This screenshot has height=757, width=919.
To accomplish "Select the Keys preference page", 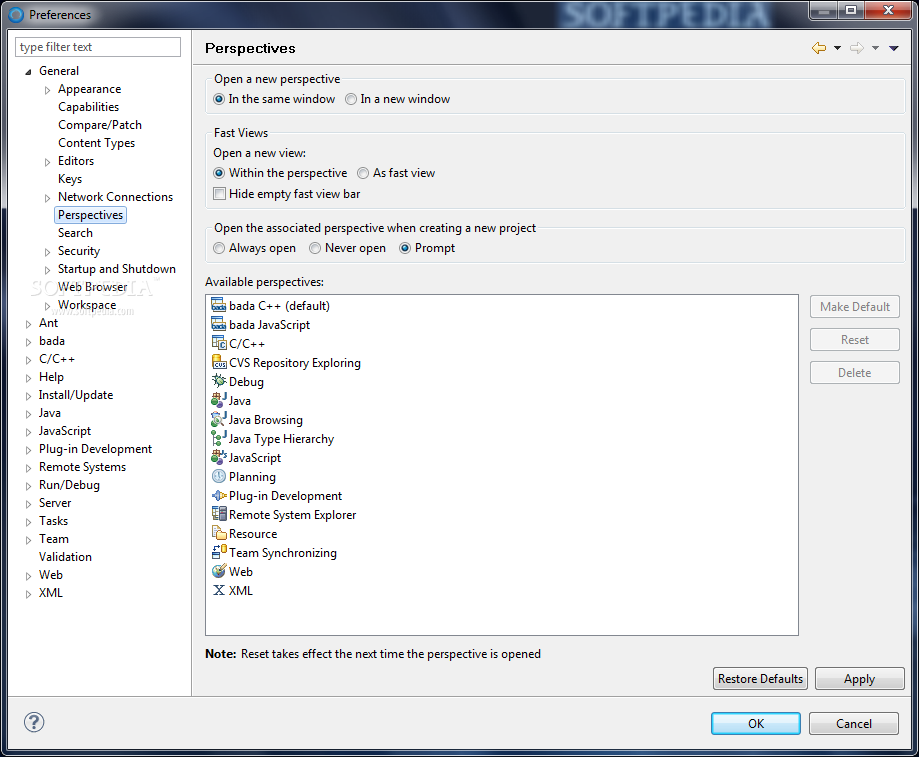I will [x=70, y=179].
